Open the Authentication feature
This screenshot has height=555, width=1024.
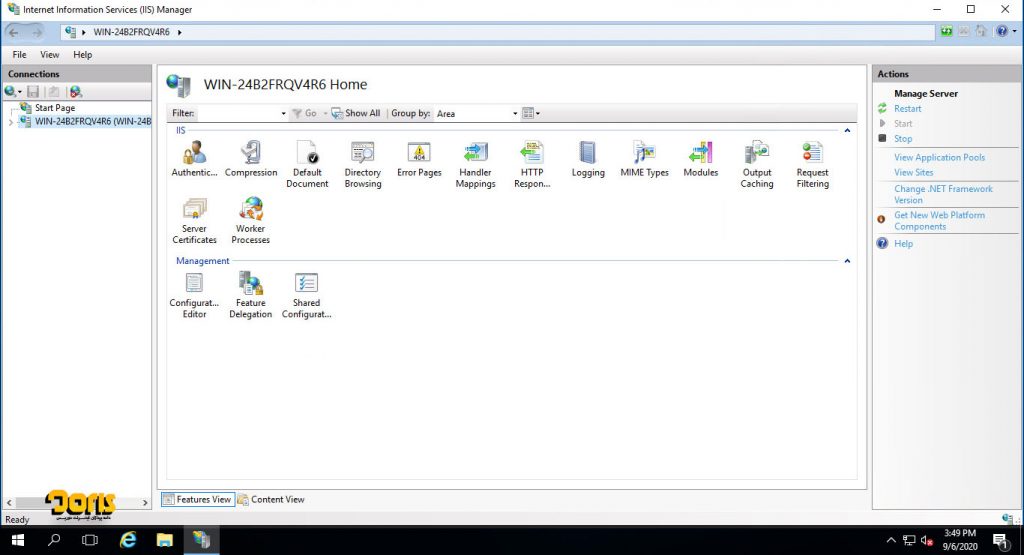(x=194, y=159)
